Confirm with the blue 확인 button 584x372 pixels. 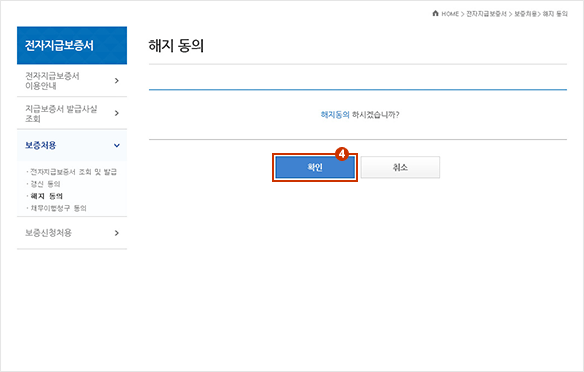click(x=315, y=167)
